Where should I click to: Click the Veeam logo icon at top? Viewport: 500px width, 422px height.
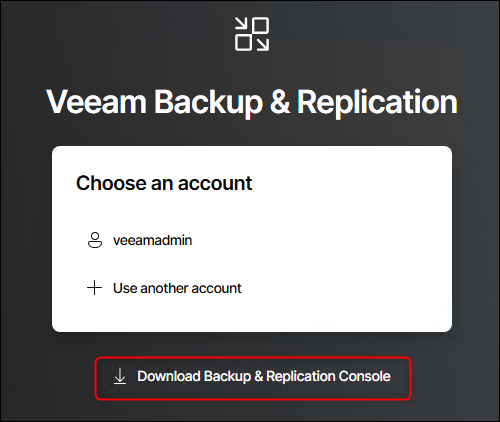(252, 34)
